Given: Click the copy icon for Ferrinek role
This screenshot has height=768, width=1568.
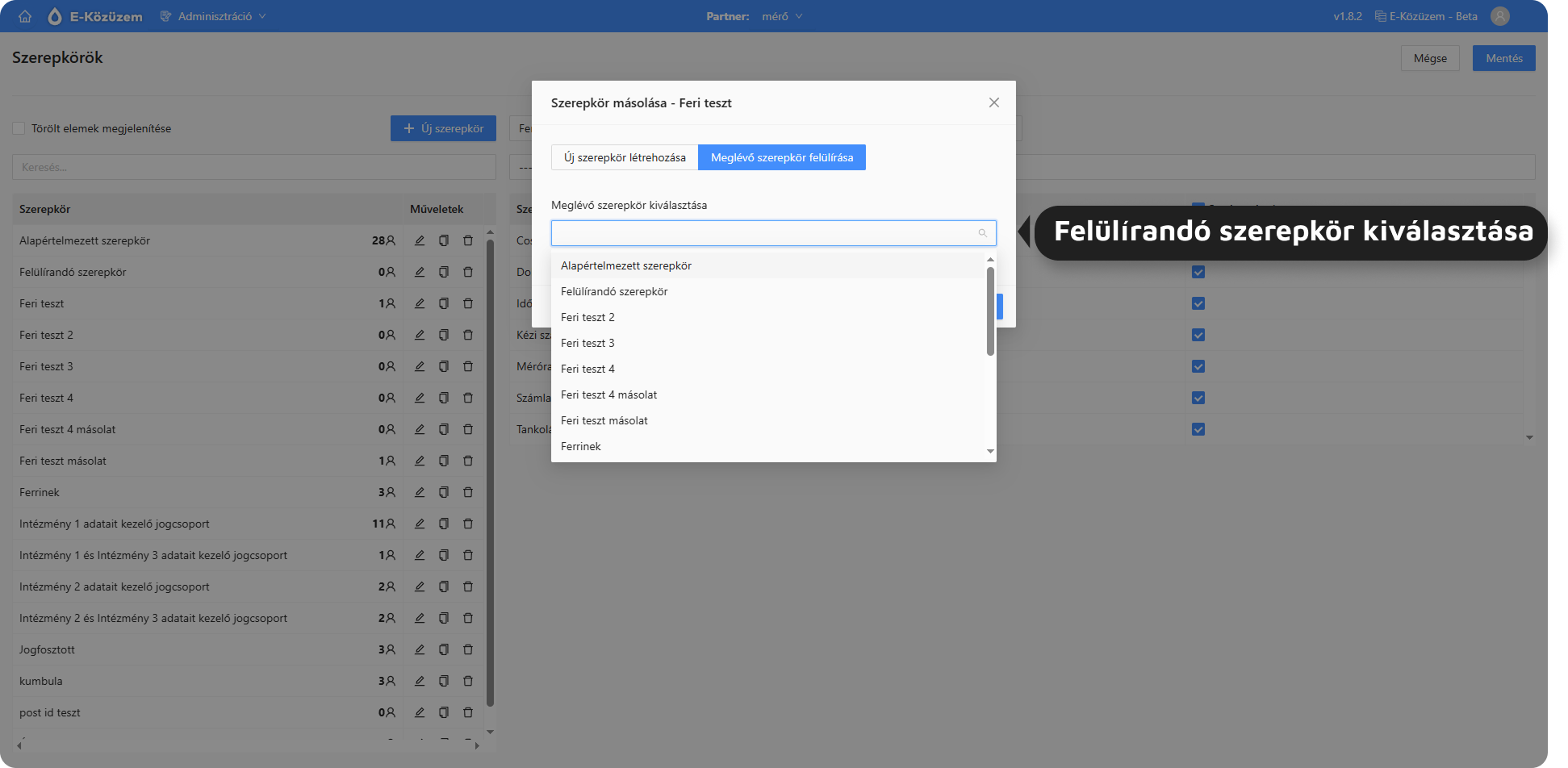Looking at the screenshot, I should click(444, 492).
